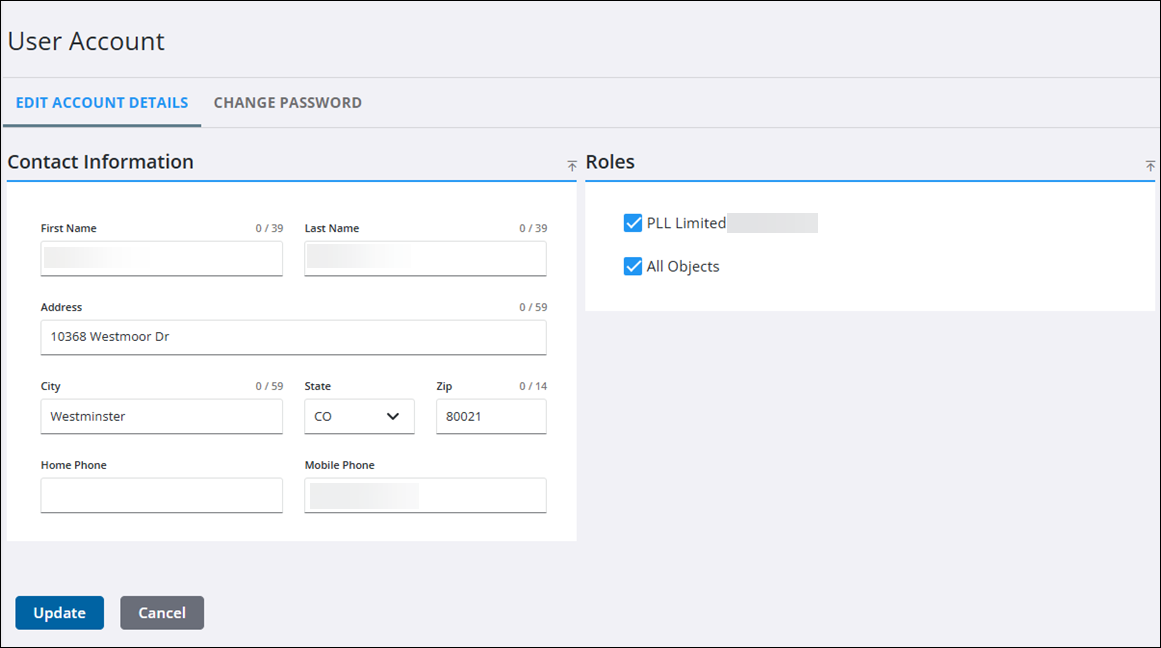Uncheck the PLL Limited role checkbox

click(632, 223)
